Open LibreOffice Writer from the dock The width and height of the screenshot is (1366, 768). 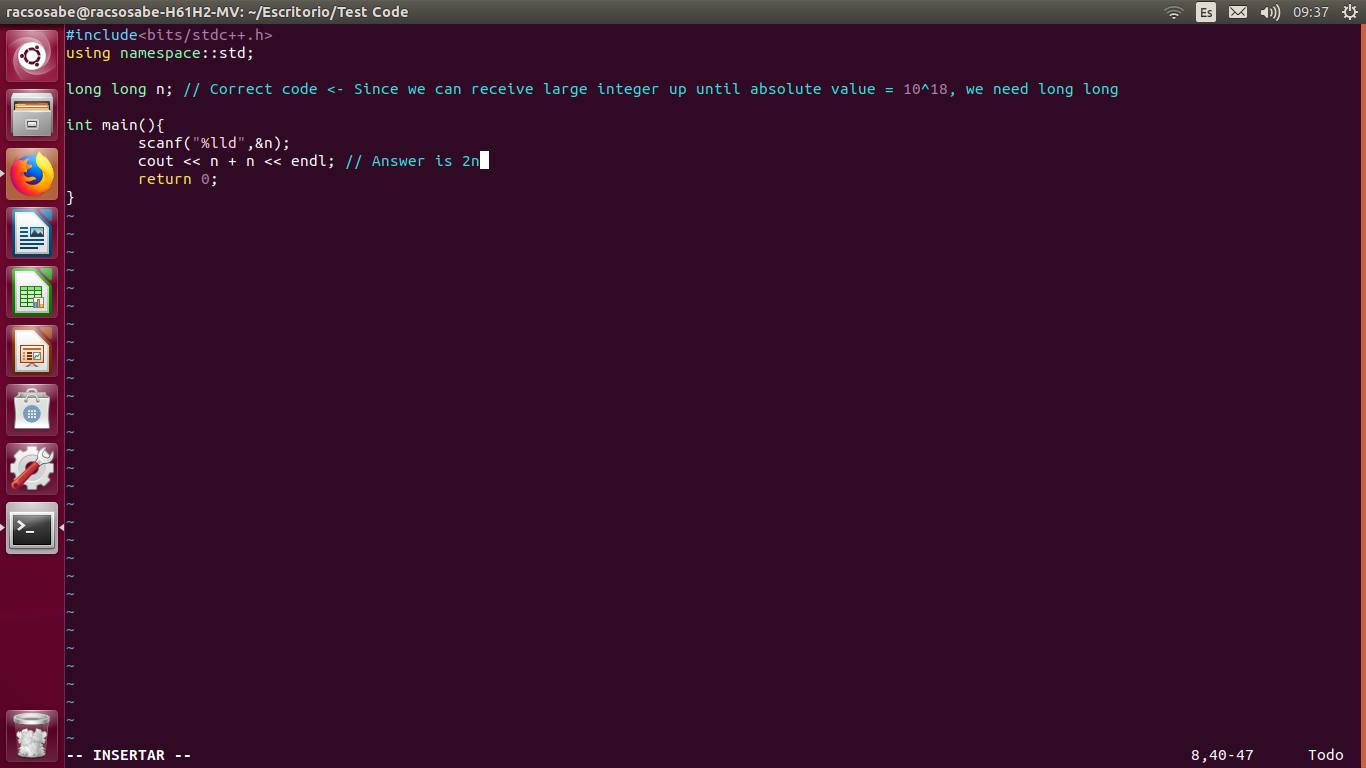click(32, 233)
